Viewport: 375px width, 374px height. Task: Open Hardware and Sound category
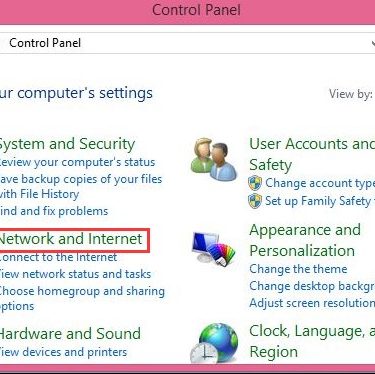click(70, 334)
